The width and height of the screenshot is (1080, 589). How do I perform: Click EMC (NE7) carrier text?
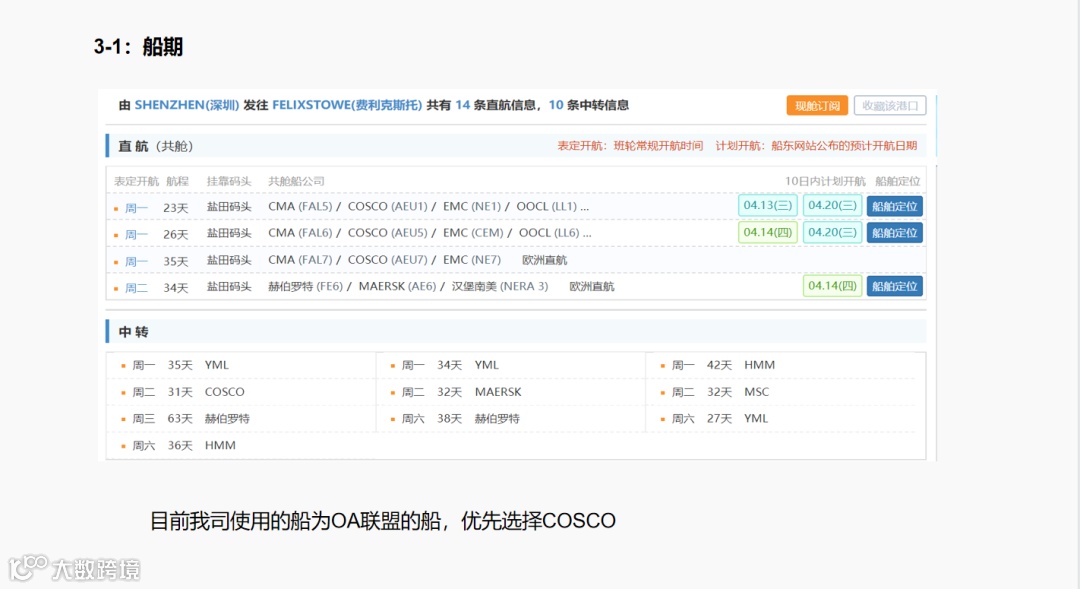pyautogui.click(x=472, y=260)
